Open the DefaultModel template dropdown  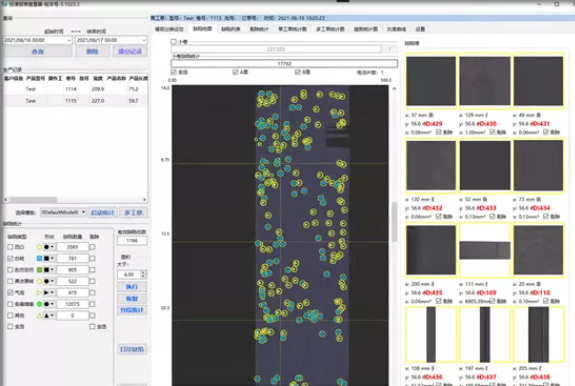tap(63, 212)
